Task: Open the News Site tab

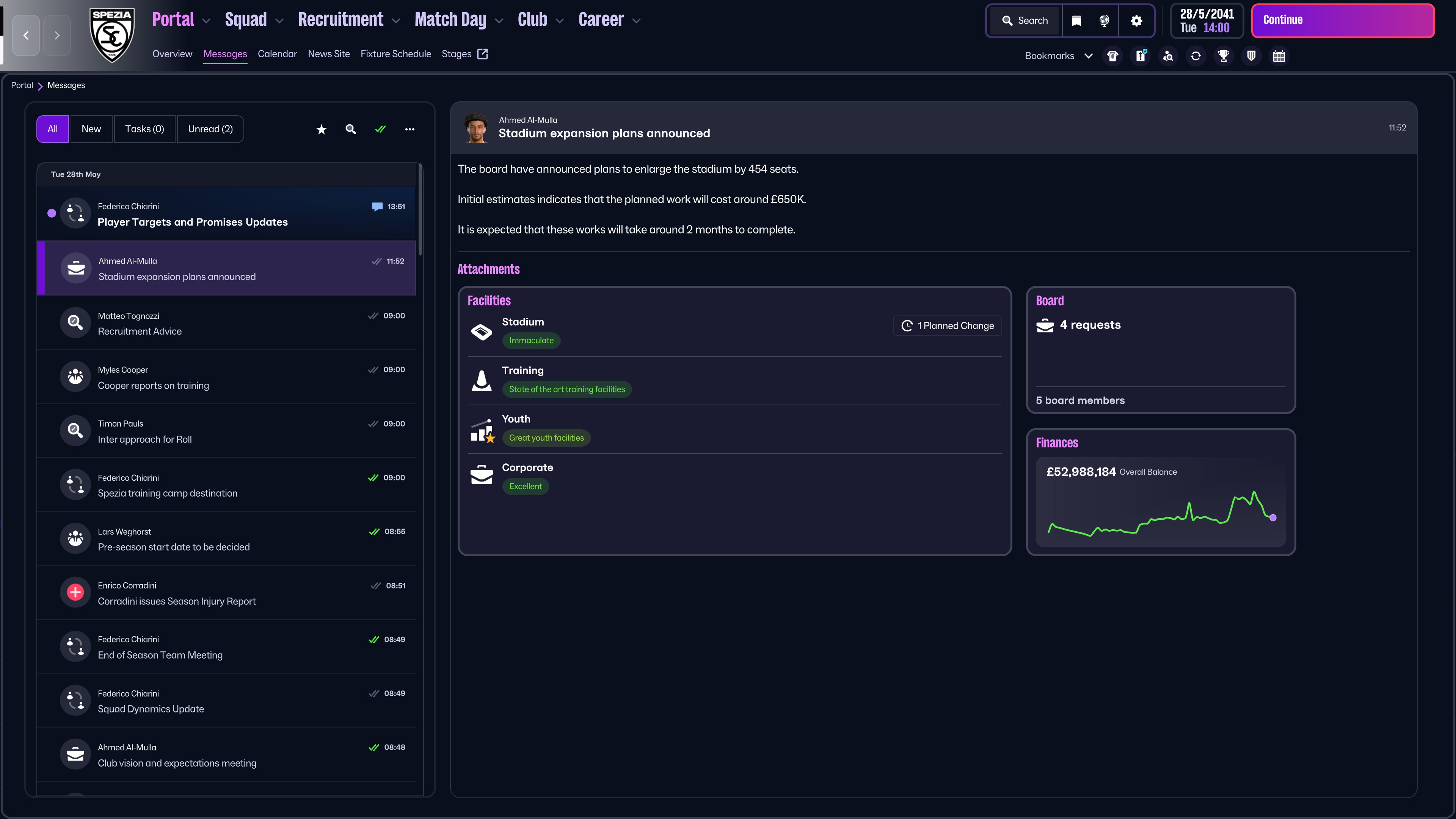Action: coord(328,54)
